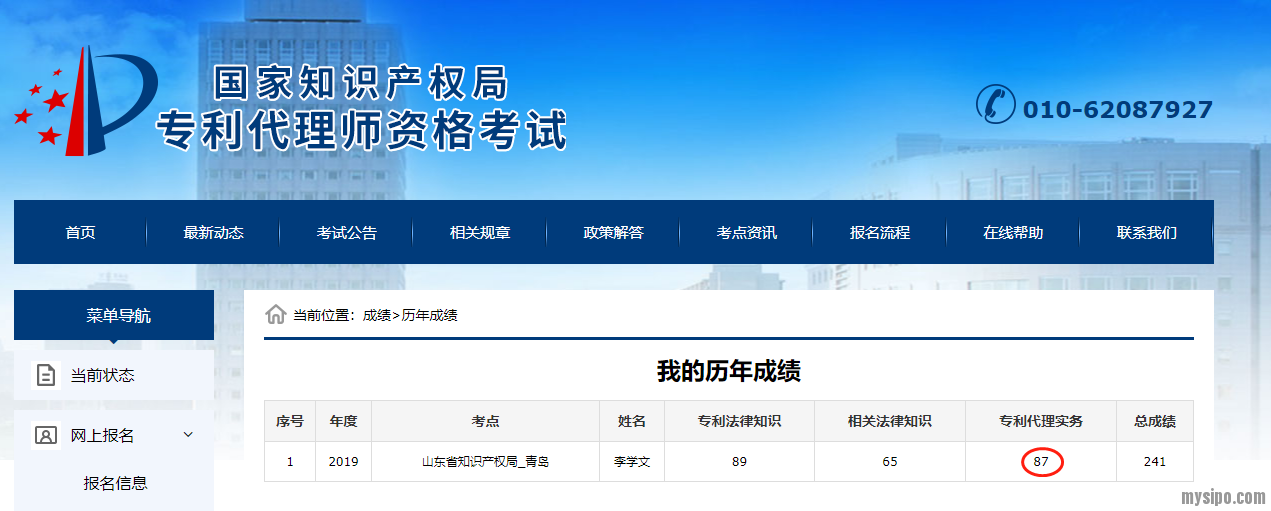Select 当前状态 in the sidebar

coord(102,376)
